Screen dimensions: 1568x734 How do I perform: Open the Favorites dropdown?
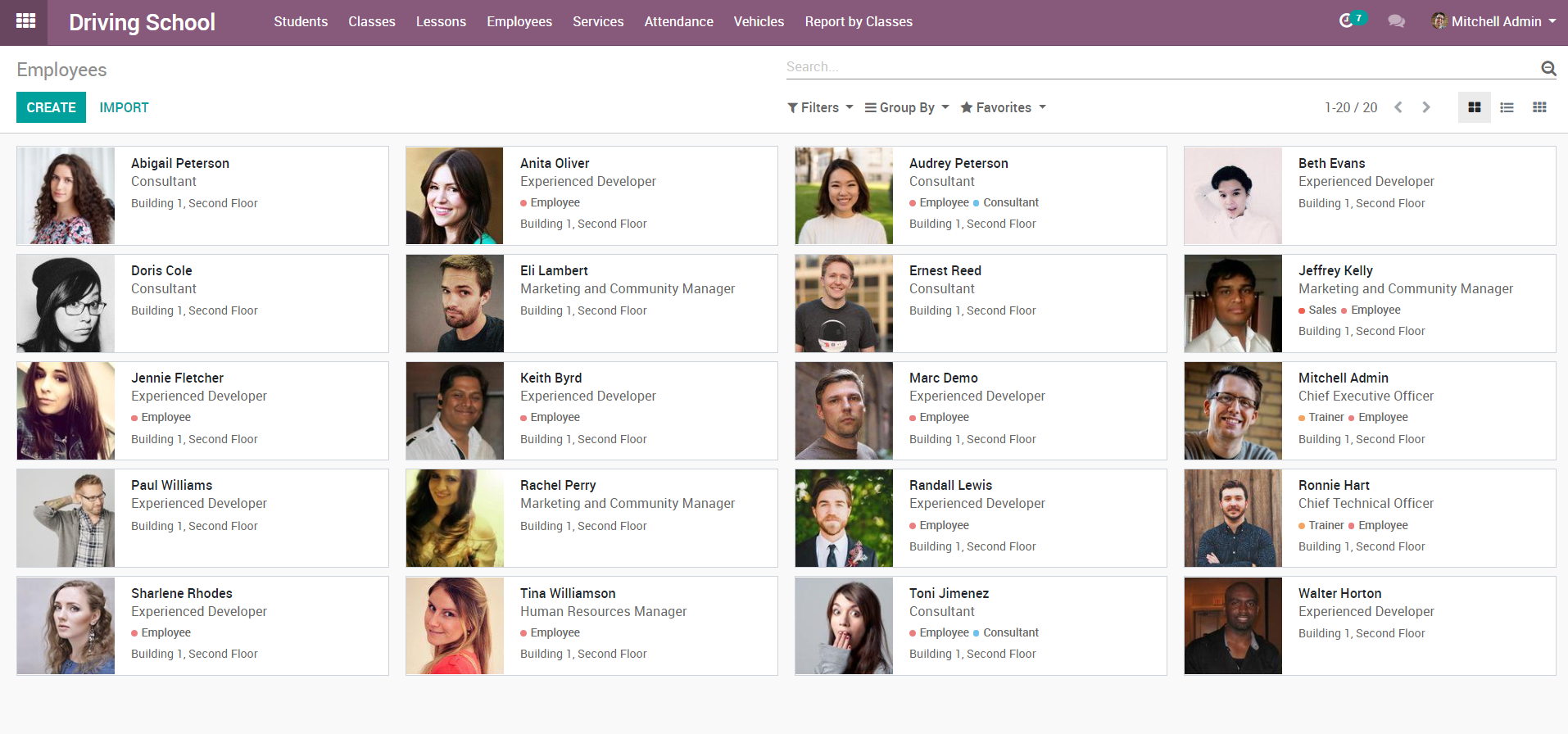pos(1004,107)
